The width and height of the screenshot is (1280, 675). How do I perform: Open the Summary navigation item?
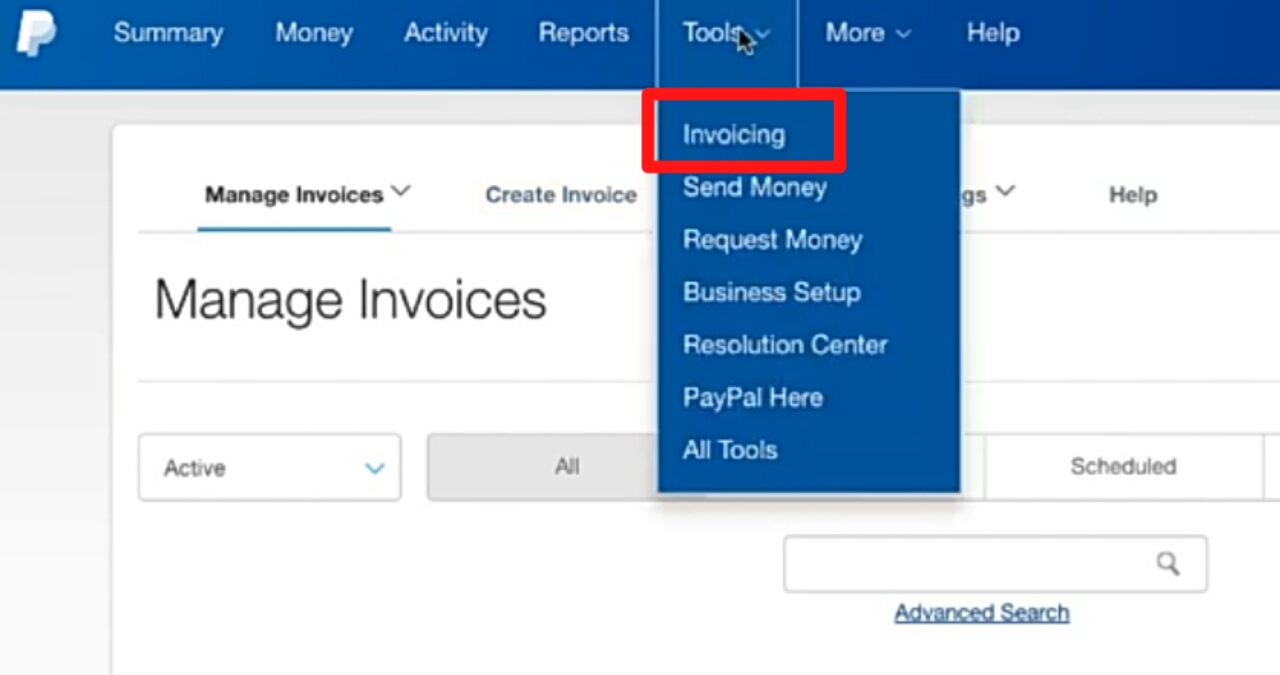point(168,33)
